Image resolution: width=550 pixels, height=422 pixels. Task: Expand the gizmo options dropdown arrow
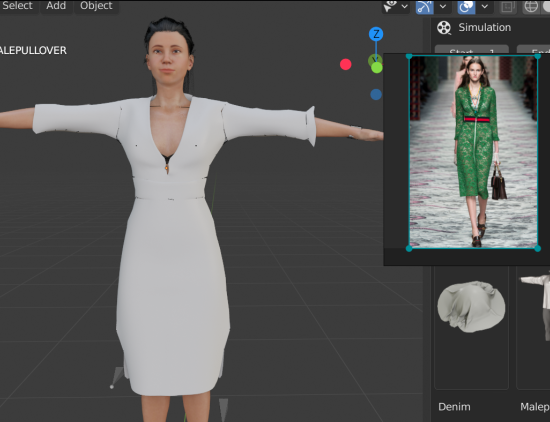pos(443,6)
